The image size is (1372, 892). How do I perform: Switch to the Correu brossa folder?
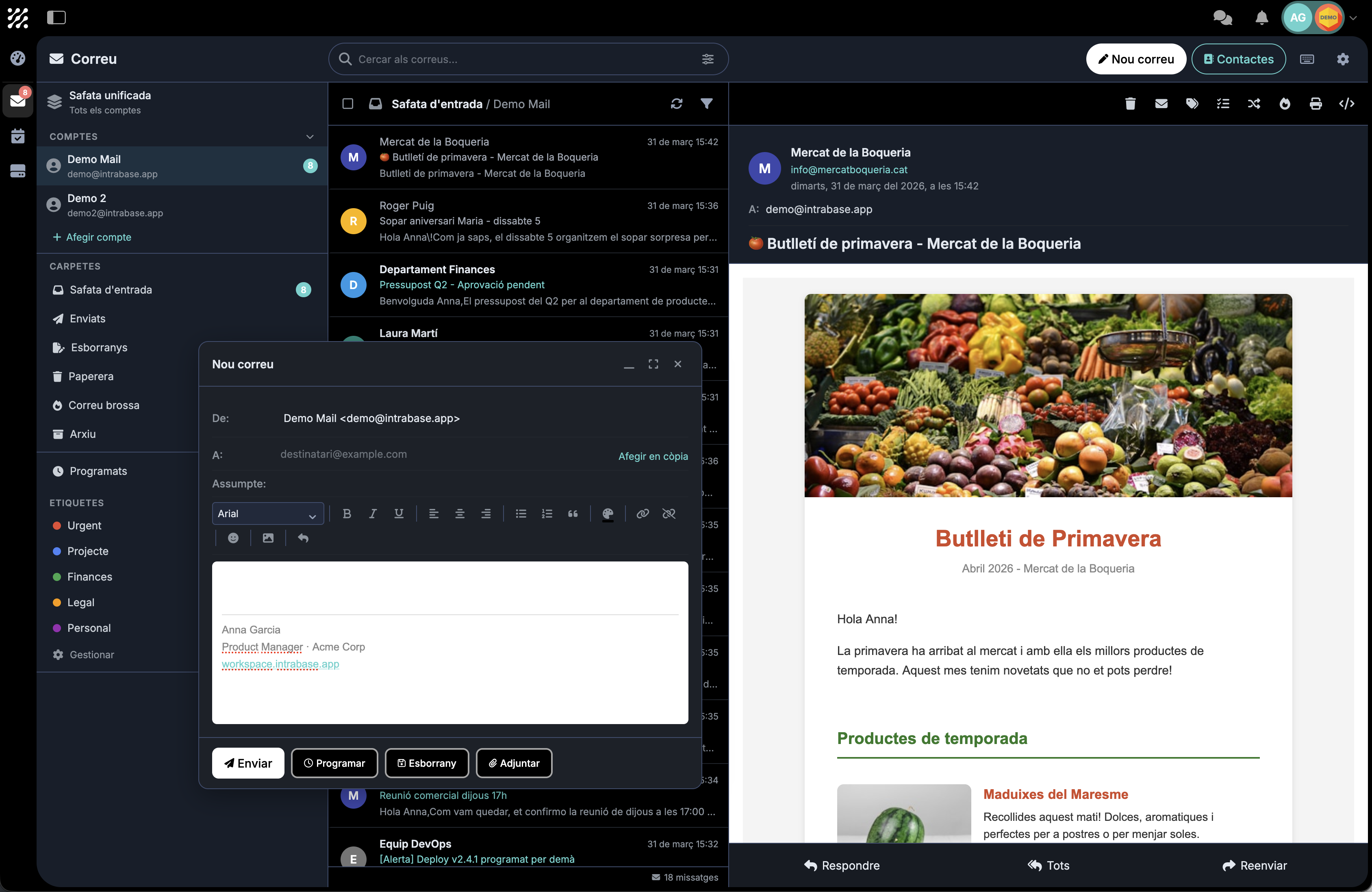(103, 405)
